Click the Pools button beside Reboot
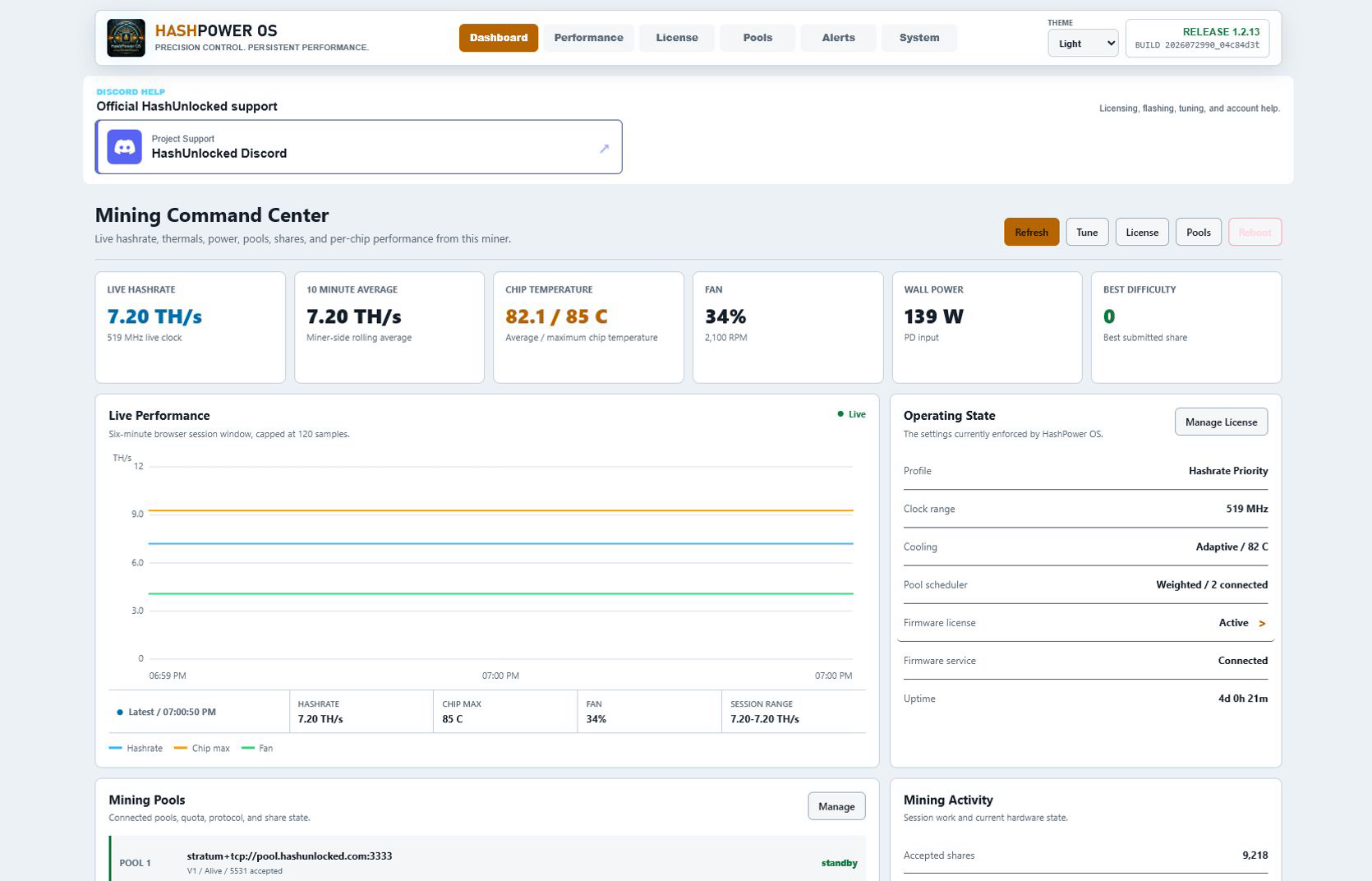The height and width of the screenshot is (881, 1372). (1199, 232)
